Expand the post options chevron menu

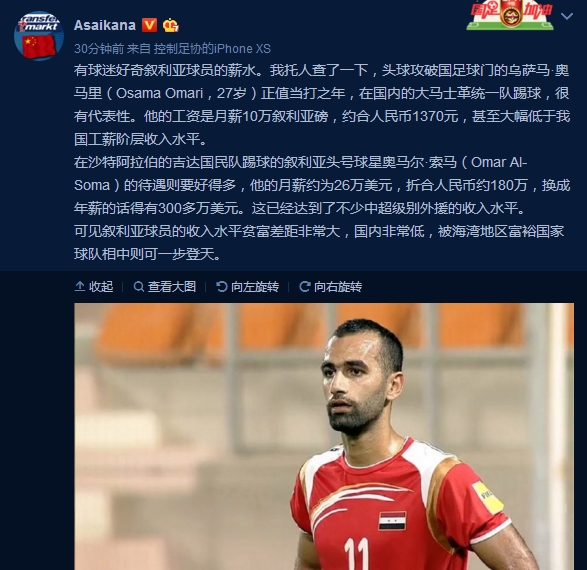(567, 16)
